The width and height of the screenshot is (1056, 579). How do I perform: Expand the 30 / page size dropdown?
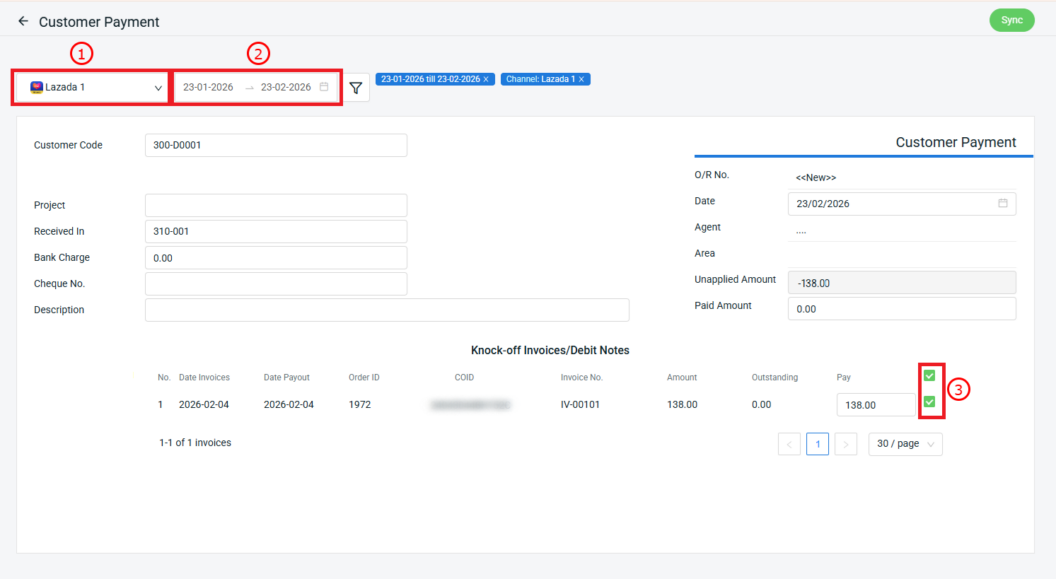pos(905,444)
